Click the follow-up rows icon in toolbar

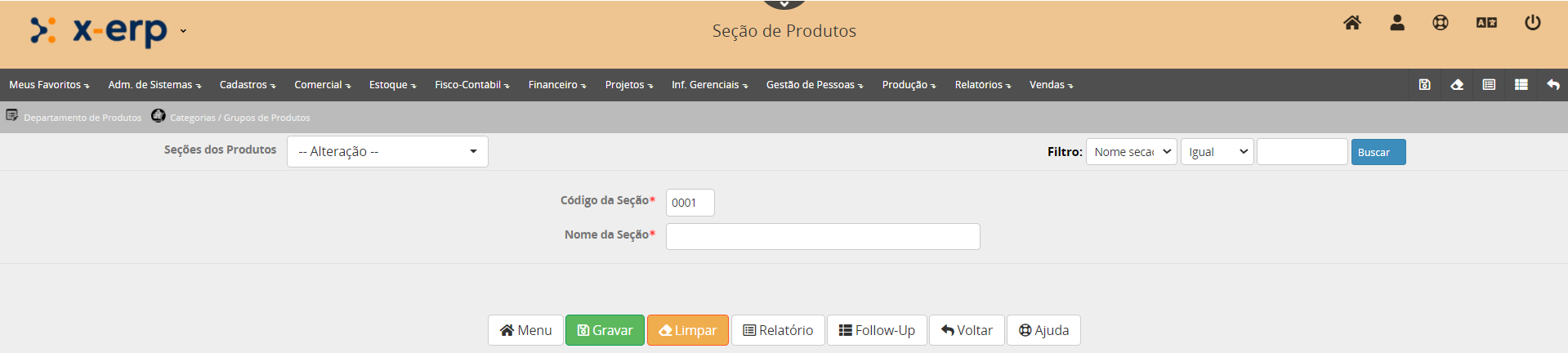pos(1521,85)
